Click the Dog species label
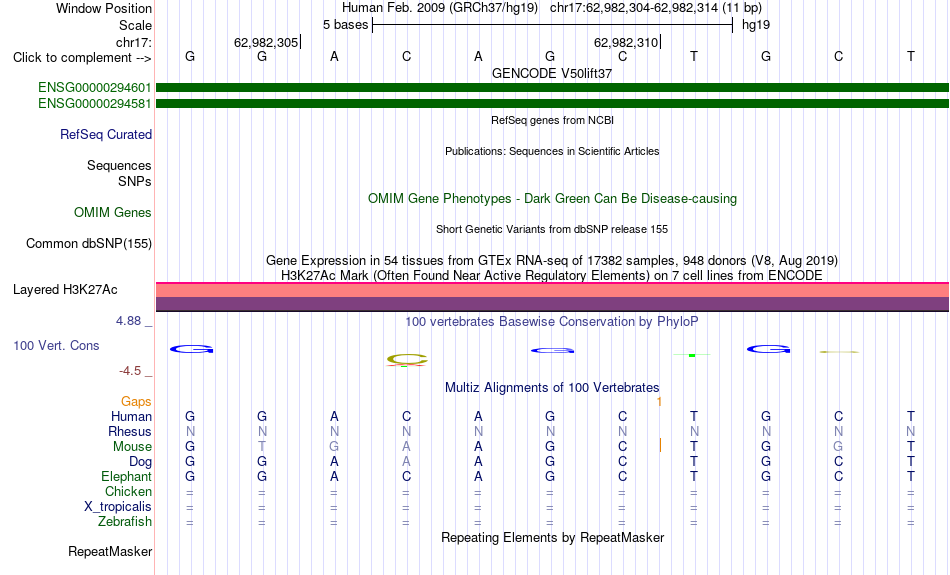The image size is (950, 575). click(x=140, y=462)
